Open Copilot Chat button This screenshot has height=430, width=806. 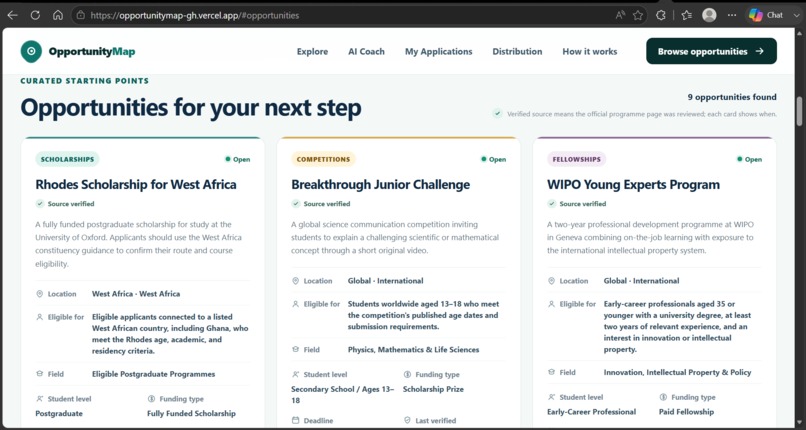766,15
